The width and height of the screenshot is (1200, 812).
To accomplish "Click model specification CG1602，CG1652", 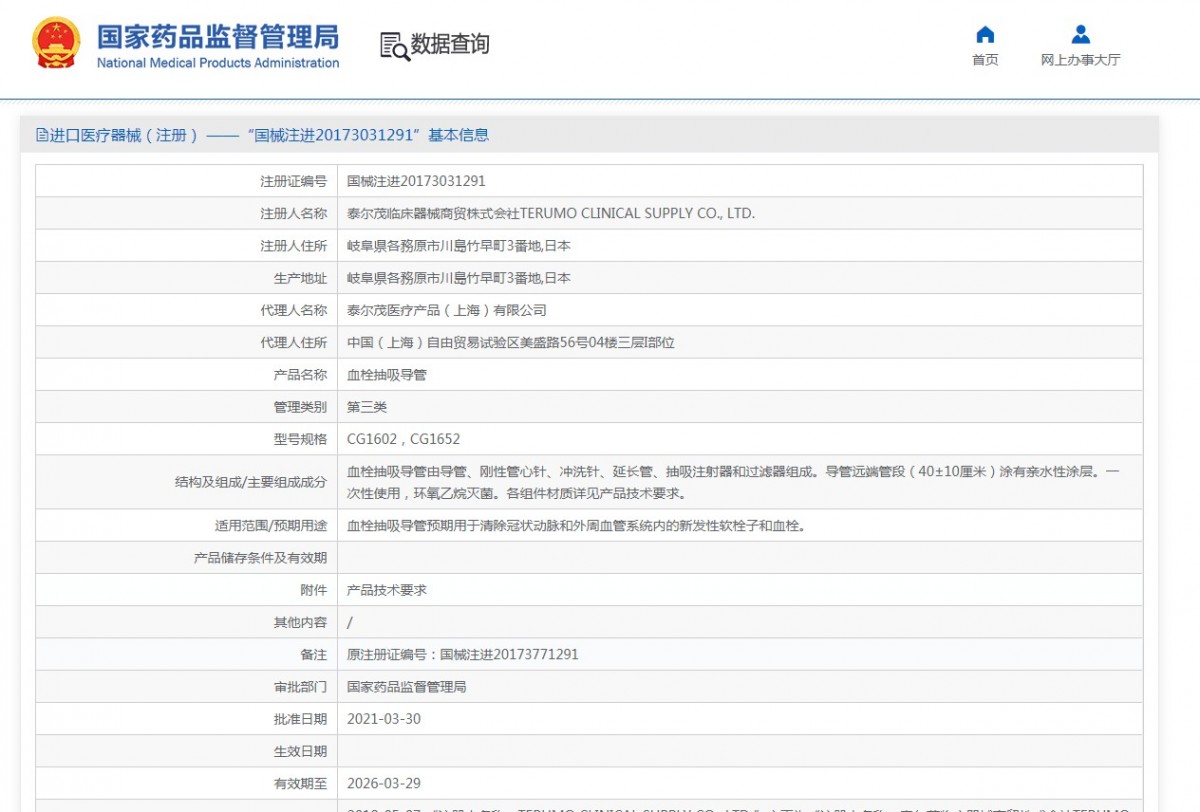I will [404, 439].
